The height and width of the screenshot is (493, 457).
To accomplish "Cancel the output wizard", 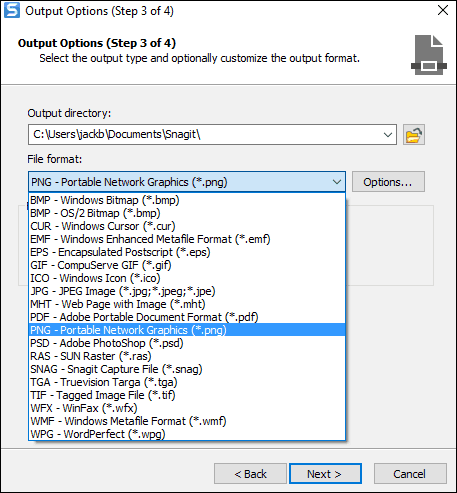I will tap(410, 474).
